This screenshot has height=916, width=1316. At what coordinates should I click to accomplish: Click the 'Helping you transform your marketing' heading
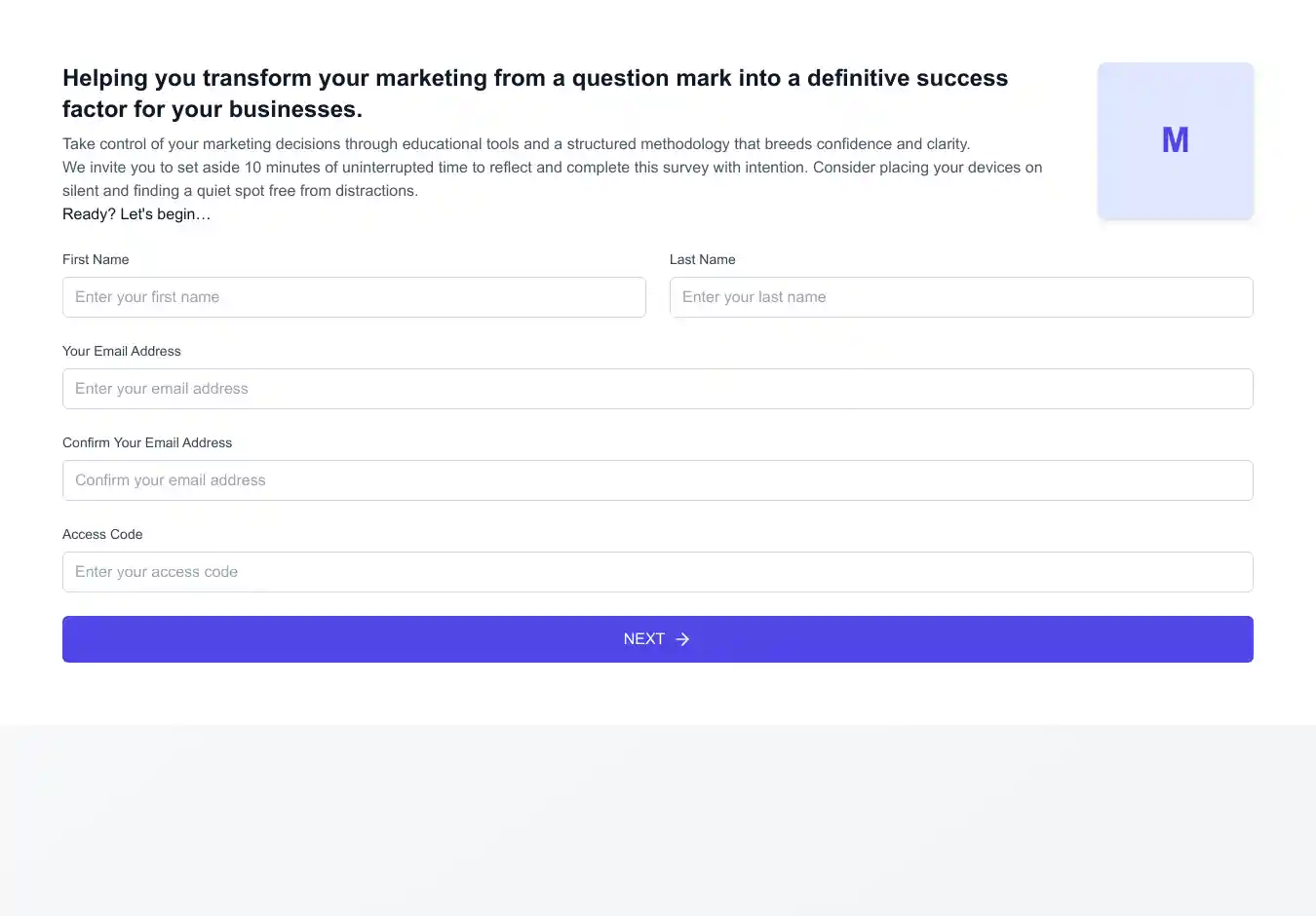[534, 78]
